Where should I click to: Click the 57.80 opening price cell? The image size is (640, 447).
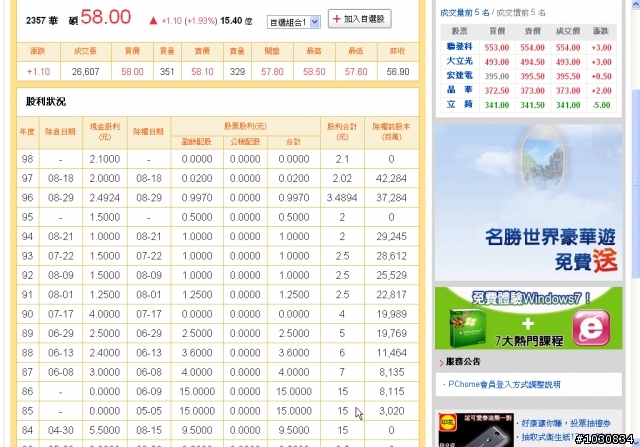pyautogui.click(x=272, y=72)
